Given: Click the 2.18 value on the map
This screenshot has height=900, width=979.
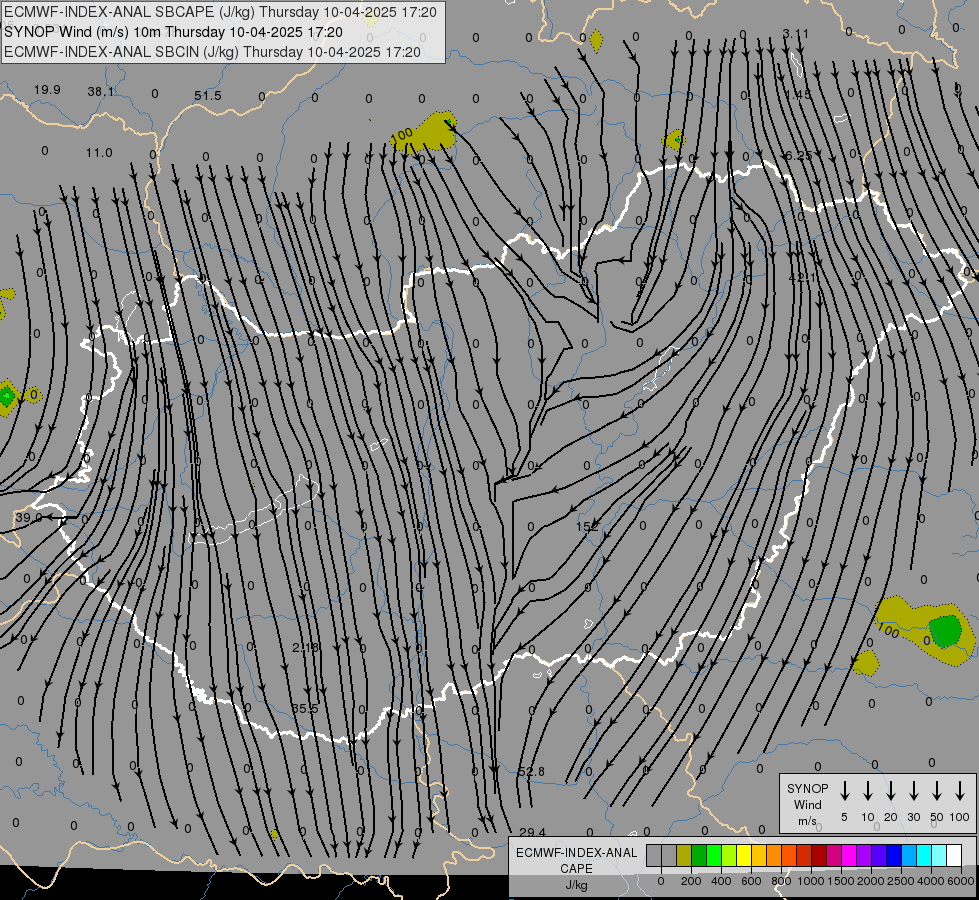Looking at the screenshot, I should coord(305,648).
